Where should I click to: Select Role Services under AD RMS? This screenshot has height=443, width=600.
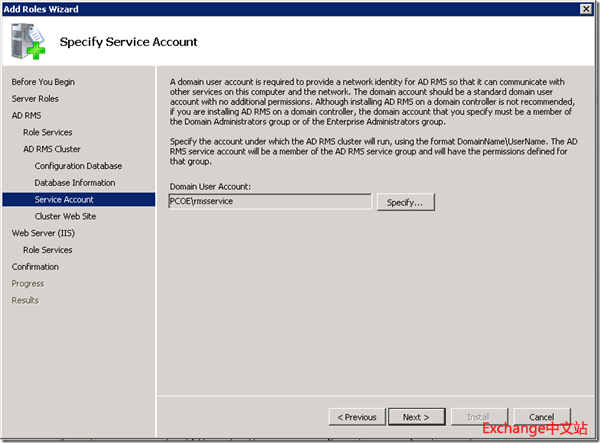47,132
